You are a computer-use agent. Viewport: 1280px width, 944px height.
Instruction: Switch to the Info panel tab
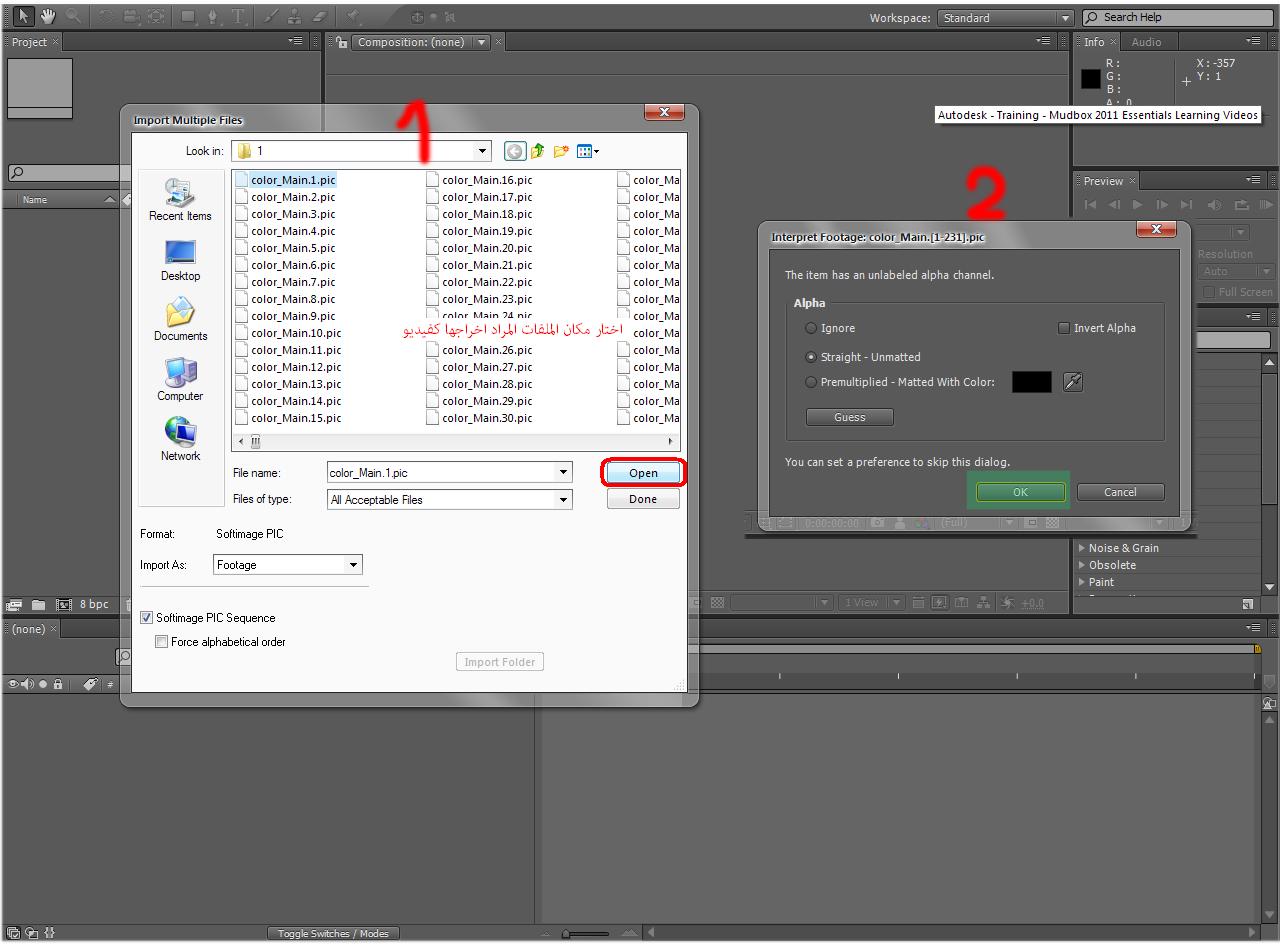click(x=1094, y=42)
